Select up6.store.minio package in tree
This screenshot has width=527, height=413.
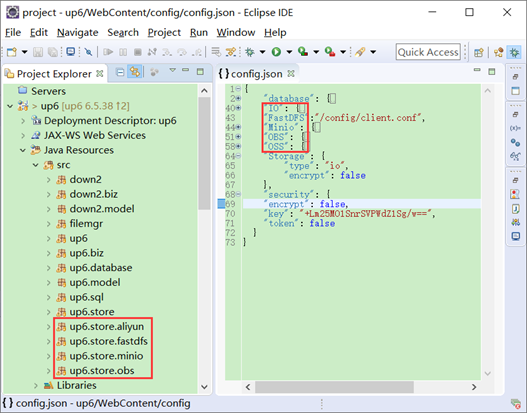[106, 356]
